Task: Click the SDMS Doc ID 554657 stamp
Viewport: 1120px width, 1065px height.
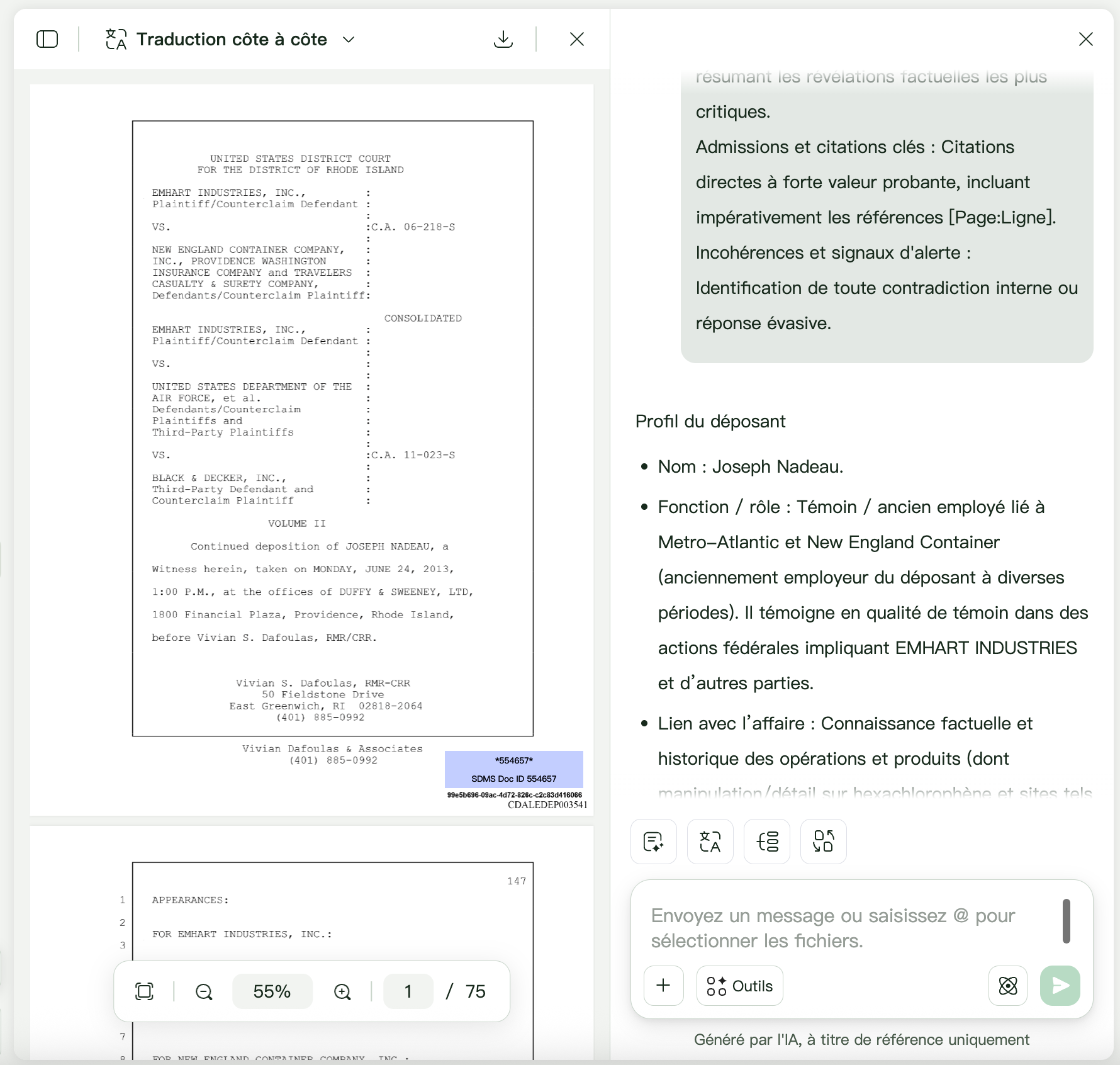Action: [x=514, y=769]
